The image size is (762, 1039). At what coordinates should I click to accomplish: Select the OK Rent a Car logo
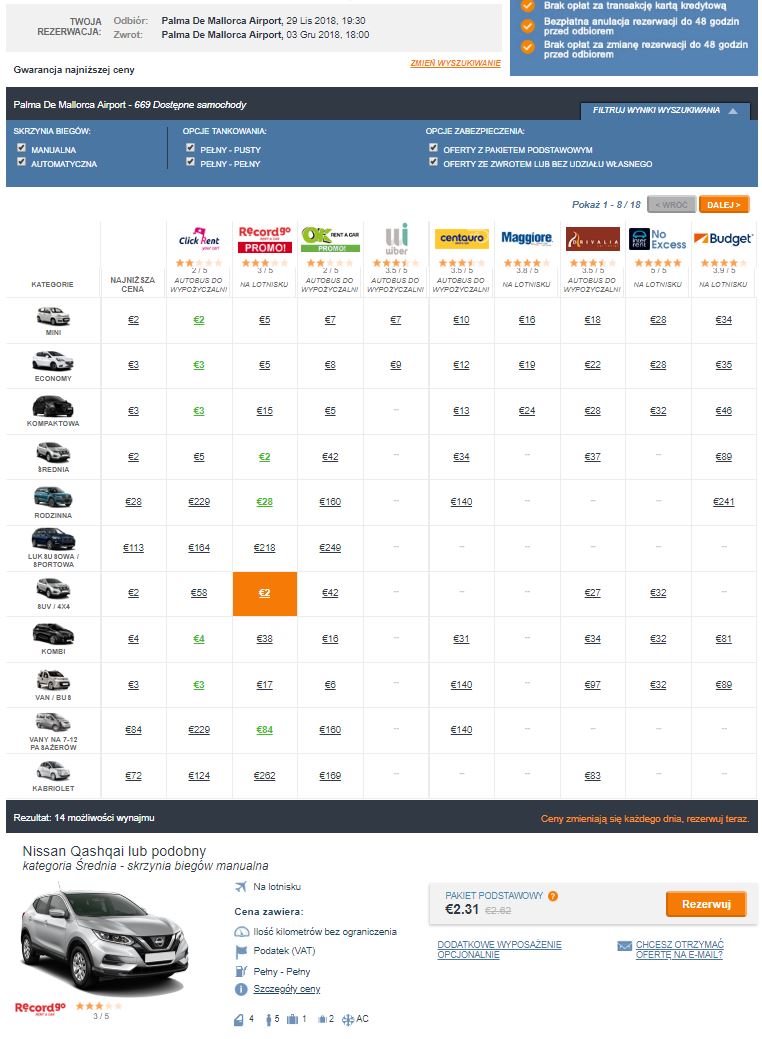click(330, 239)
